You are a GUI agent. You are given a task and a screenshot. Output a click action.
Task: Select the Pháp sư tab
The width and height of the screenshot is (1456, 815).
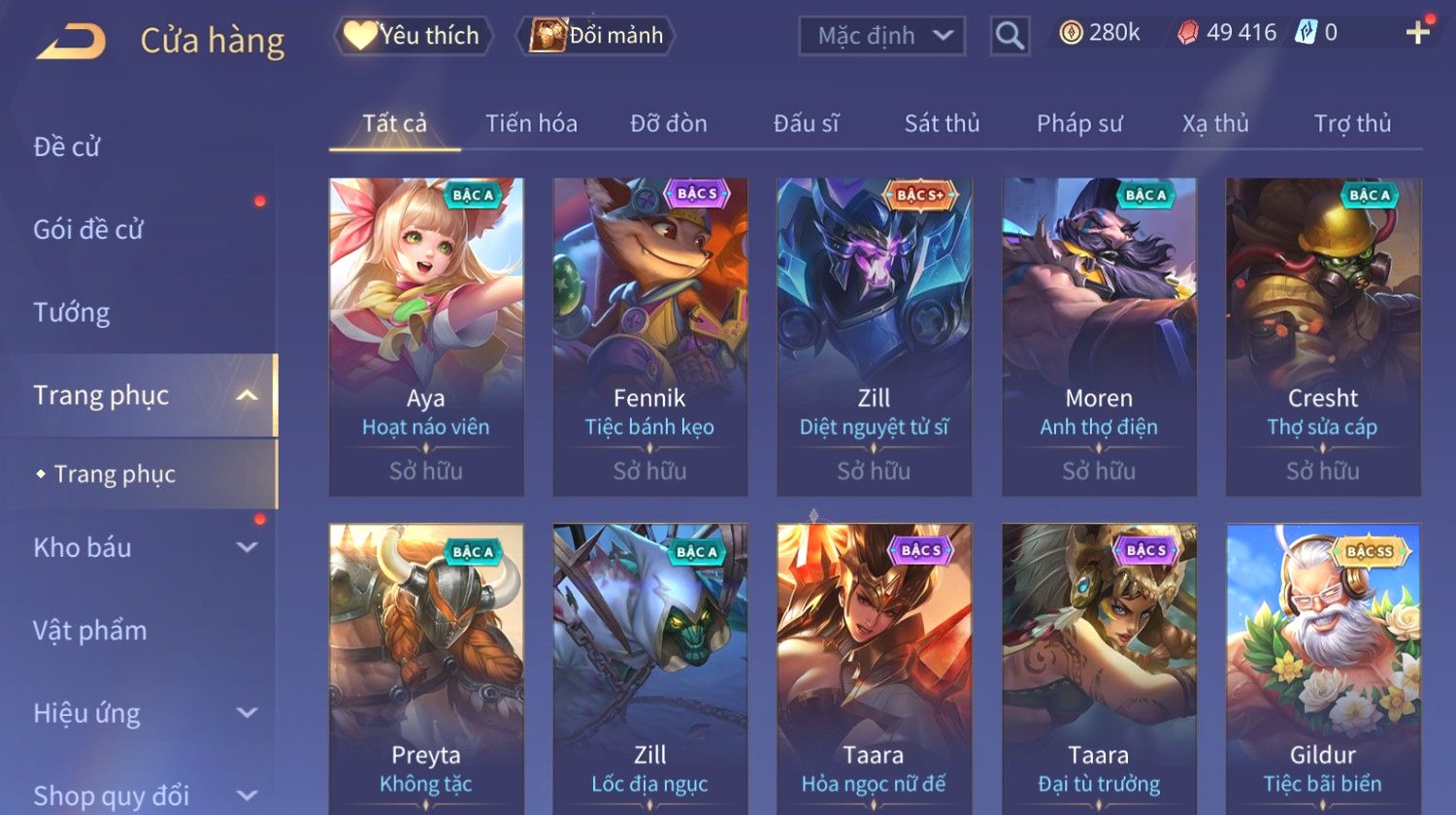pos(1079,123)
